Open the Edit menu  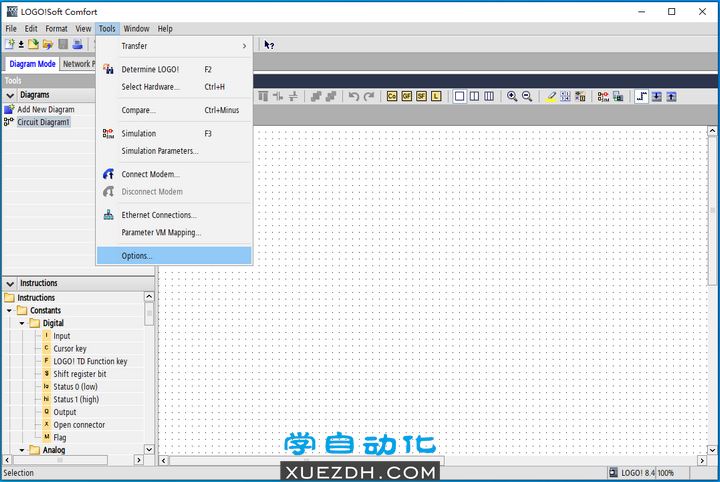point(31,28)
